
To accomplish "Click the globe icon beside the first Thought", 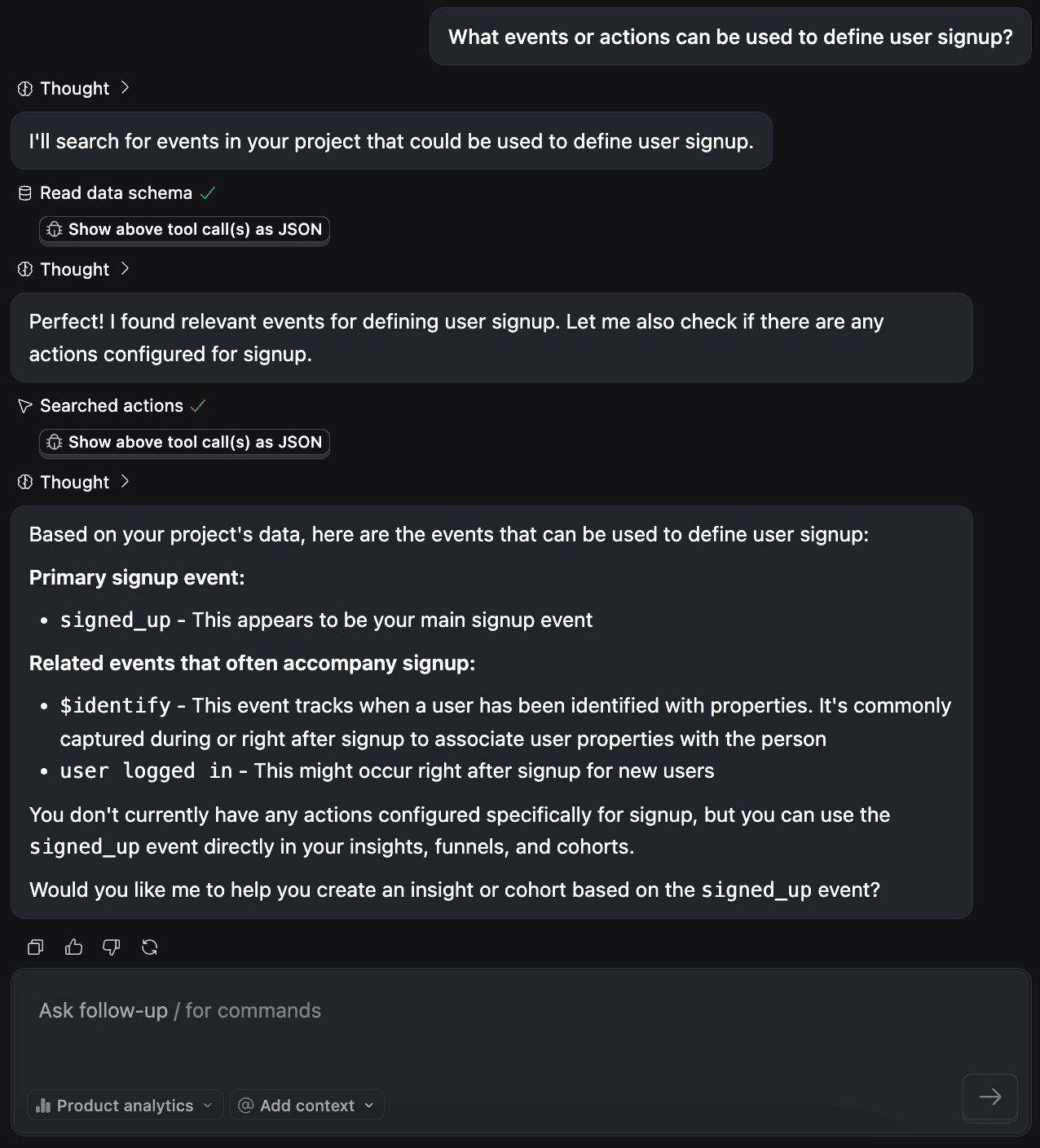I will pyautogui.click(x=25, y=88).
